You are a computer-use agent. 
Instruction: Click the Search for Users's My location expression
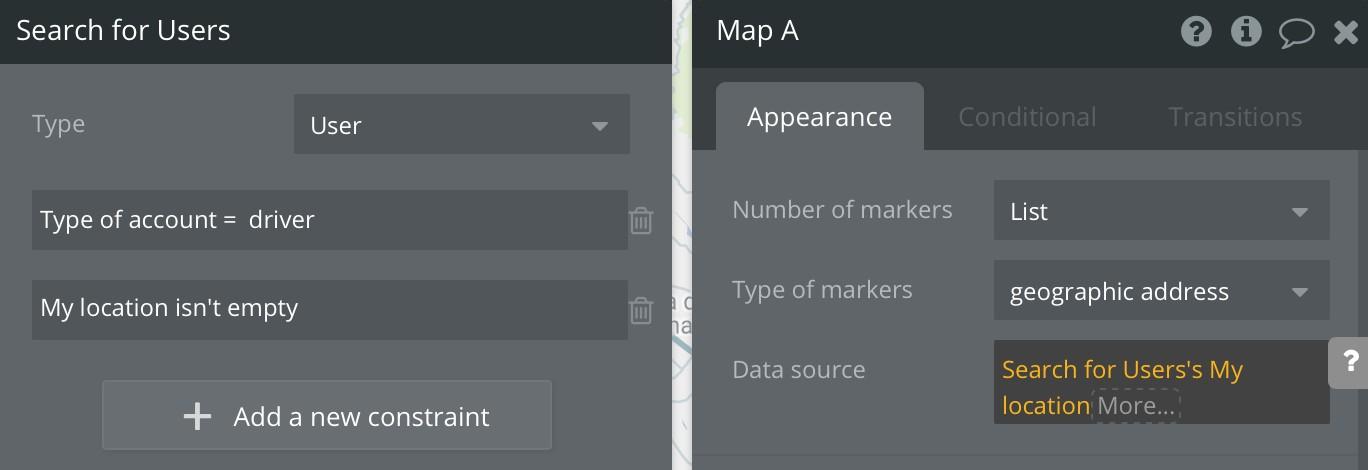(1122, 387)
